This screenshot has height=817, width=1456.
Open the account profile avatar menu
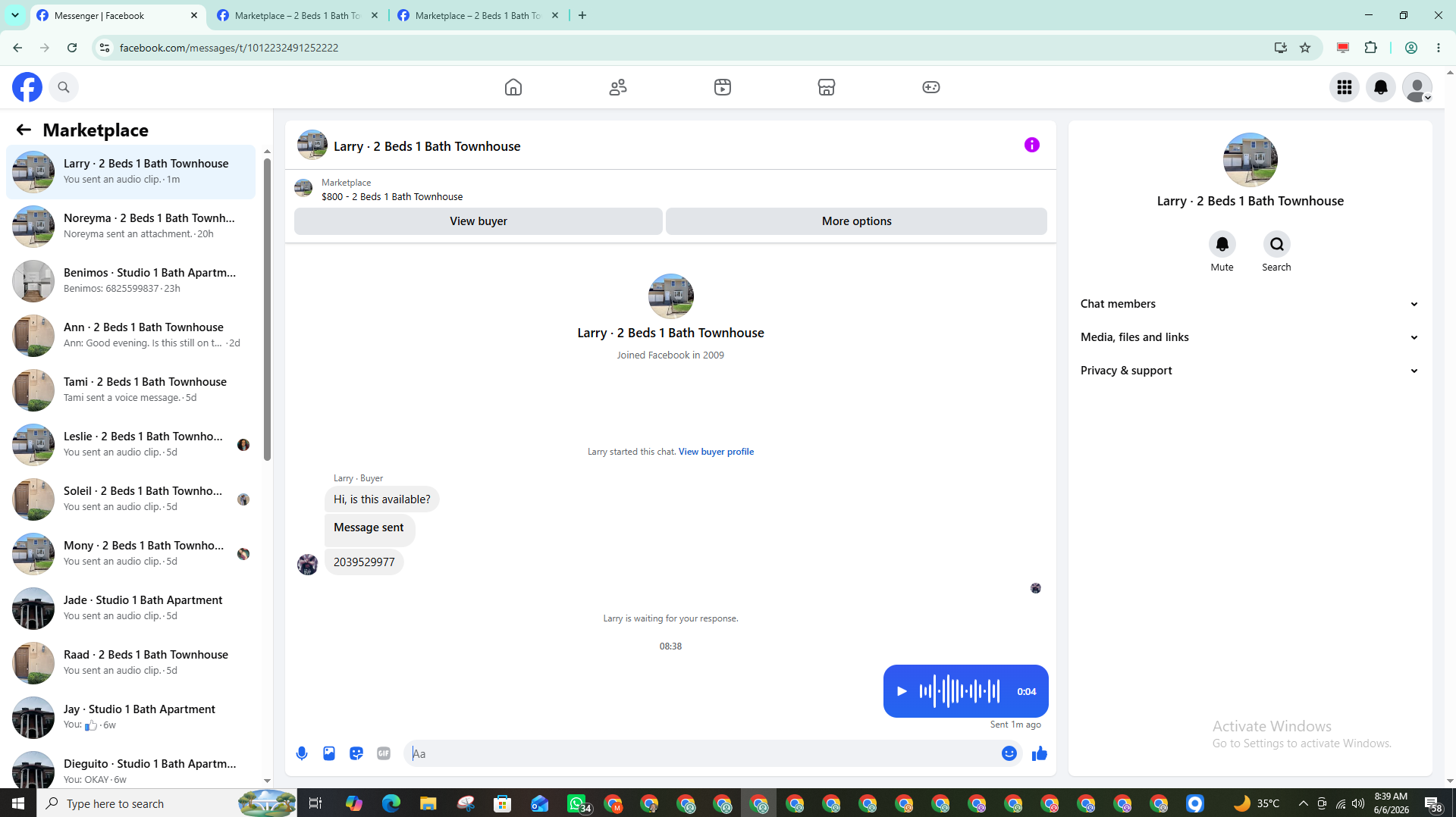pos(1417,87)
